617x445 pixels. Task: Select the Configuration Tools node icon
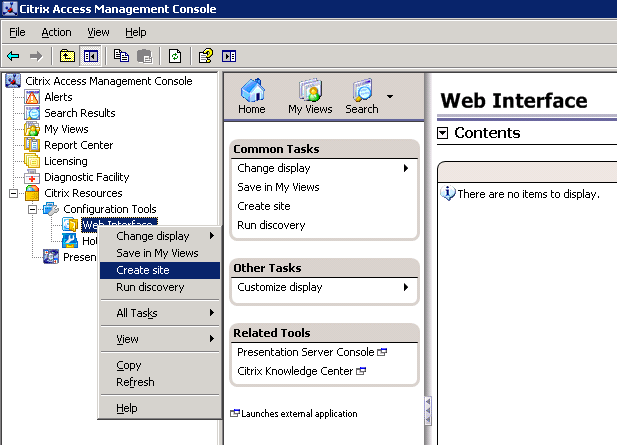click(51, 209)
